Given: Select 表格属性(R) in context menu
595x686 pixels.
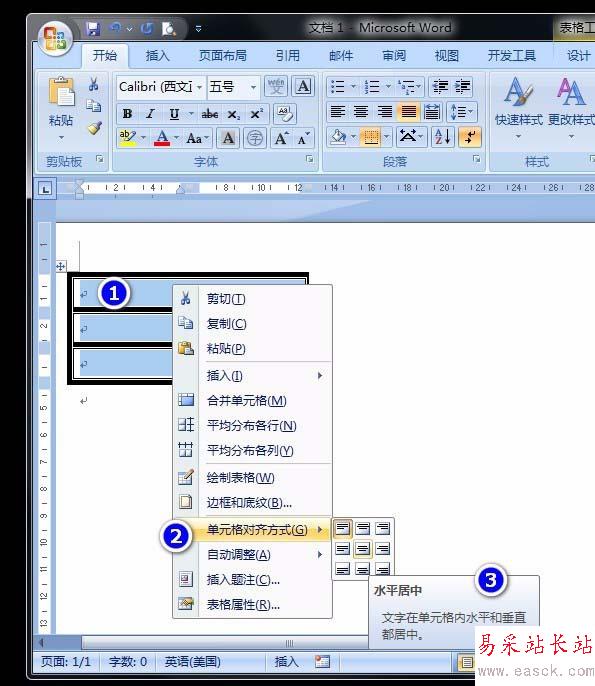Looking at the screenshot, I should (252, 605).
